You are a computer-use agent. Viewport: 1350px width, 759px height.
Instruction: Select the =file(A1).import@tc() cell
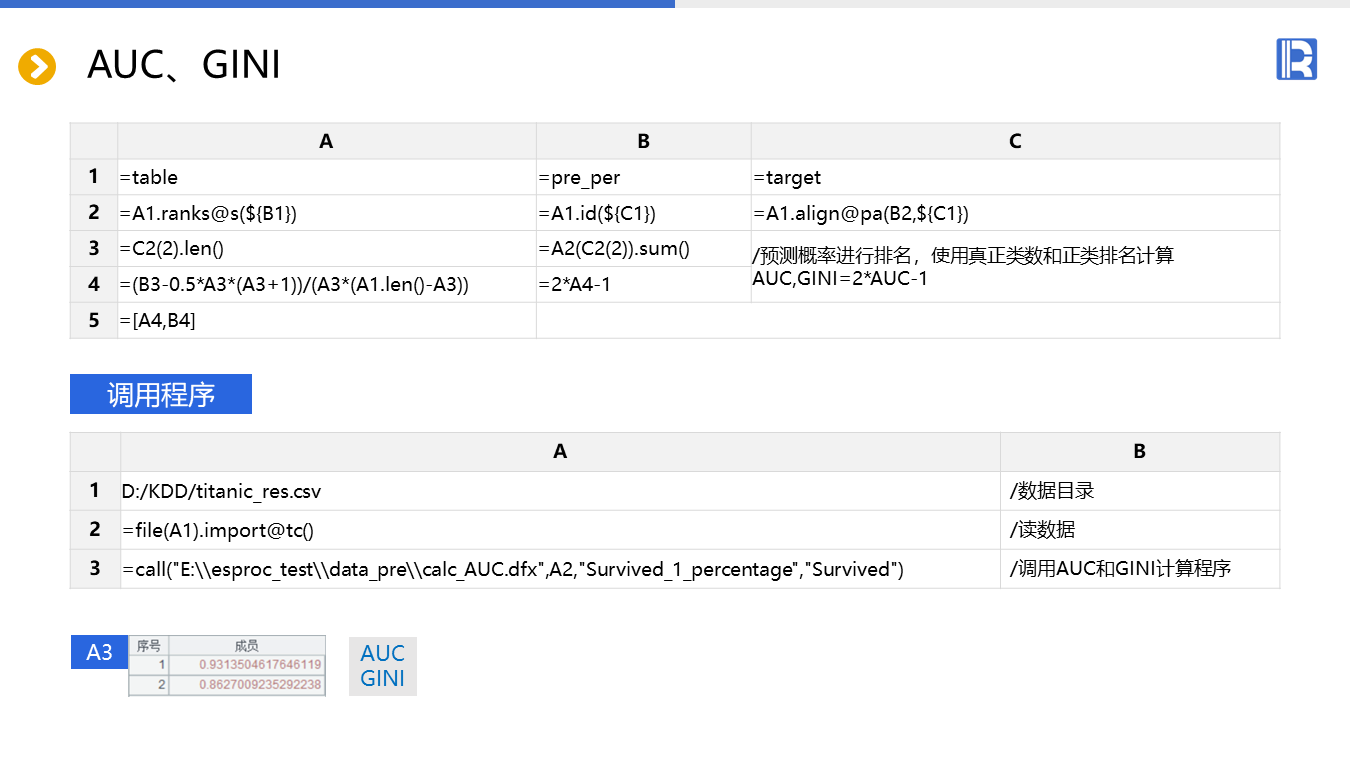coord(560,530)
